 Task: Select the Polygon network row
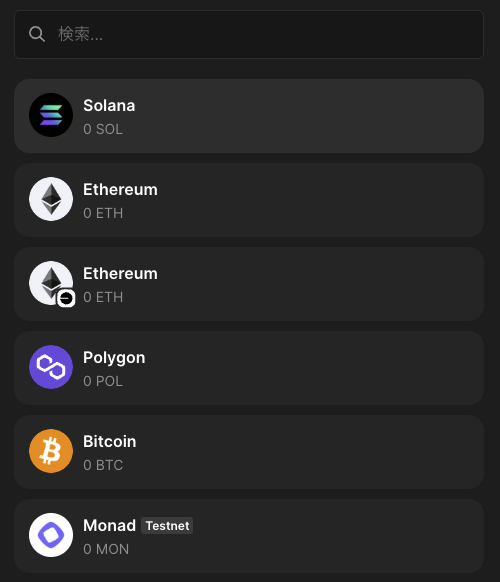pyautogui.click(x=249, y=368)
